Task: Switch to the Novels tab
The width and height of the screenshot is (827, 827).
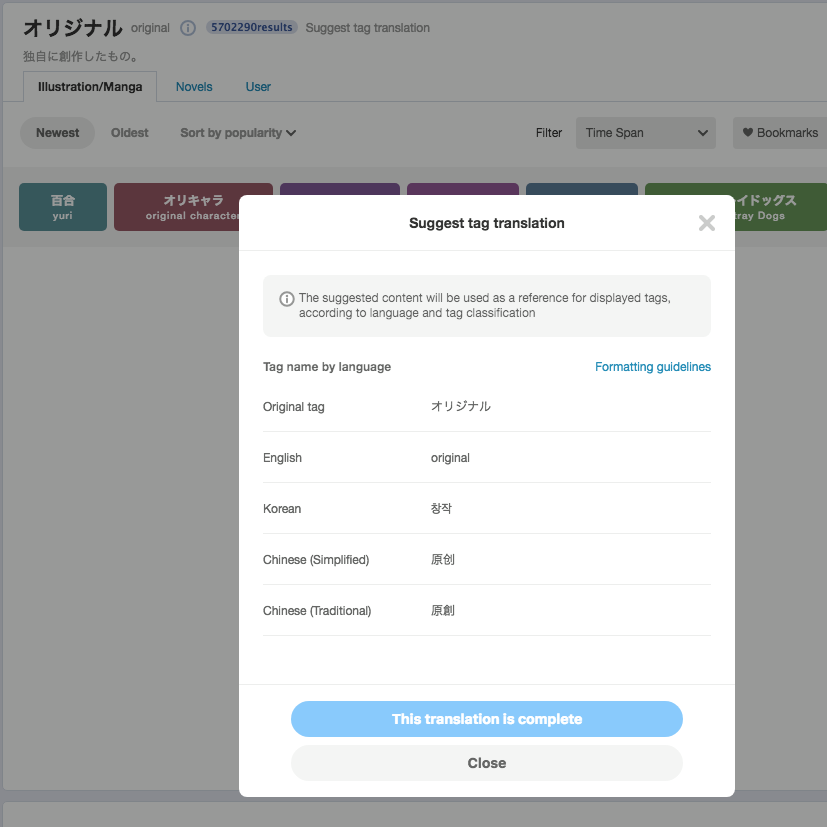Action: pos(194,86)
